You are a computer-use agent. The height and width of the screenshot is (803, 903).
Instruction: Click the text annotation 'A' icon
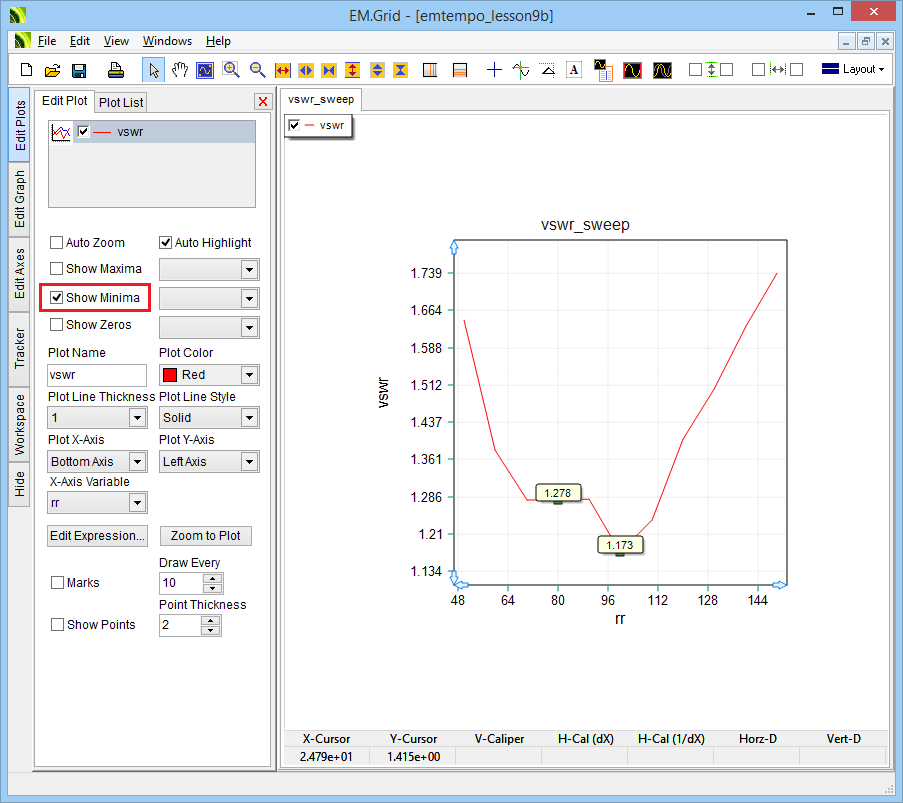point(574,70)
